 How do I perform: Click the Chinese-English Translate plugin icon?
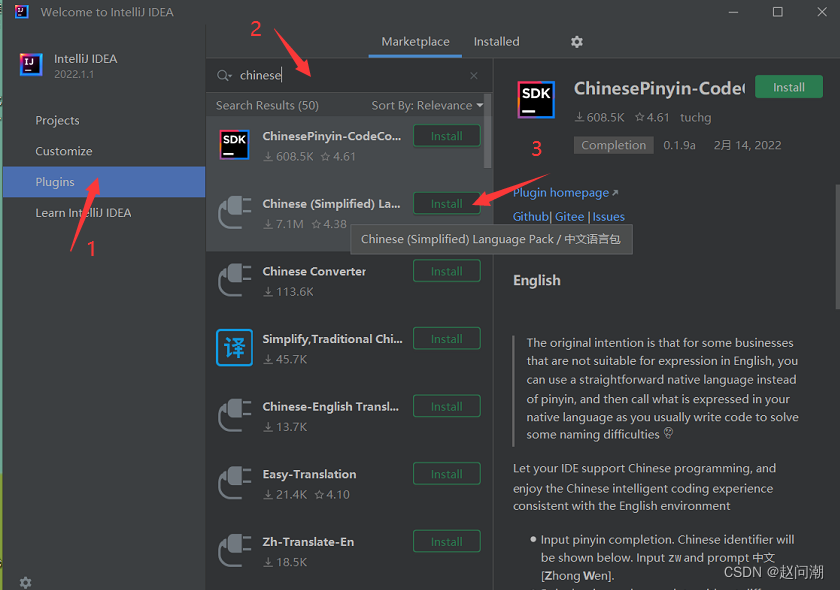click(x=234, y=415)
